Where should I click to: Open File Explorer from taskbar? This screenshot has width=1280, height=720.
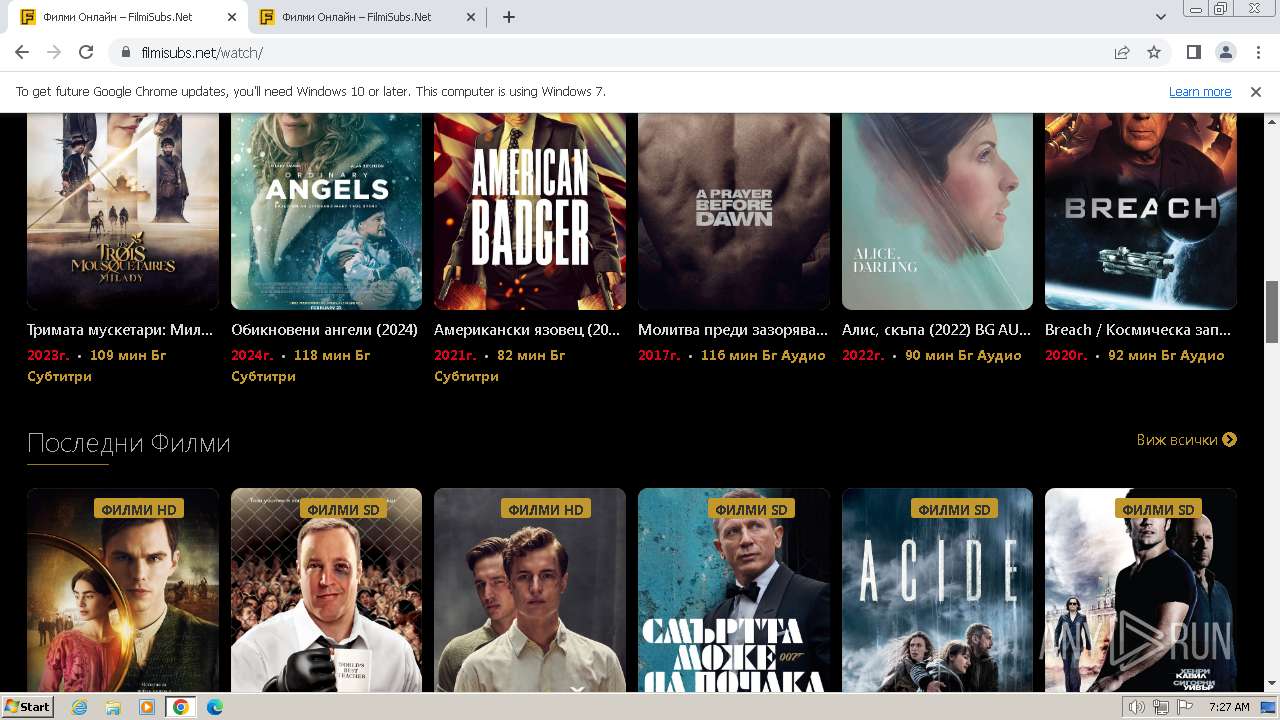tap(113, 707)
